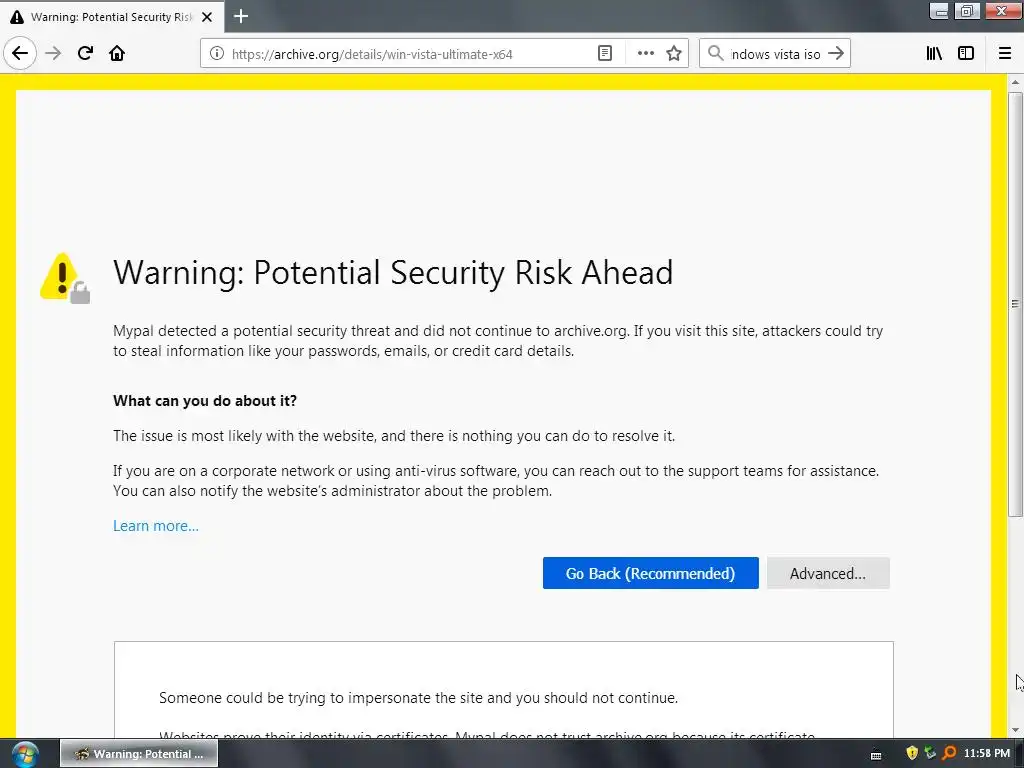1024x768 pixels.
Task: Follow the Learn more… link
Action: point(156,526)
